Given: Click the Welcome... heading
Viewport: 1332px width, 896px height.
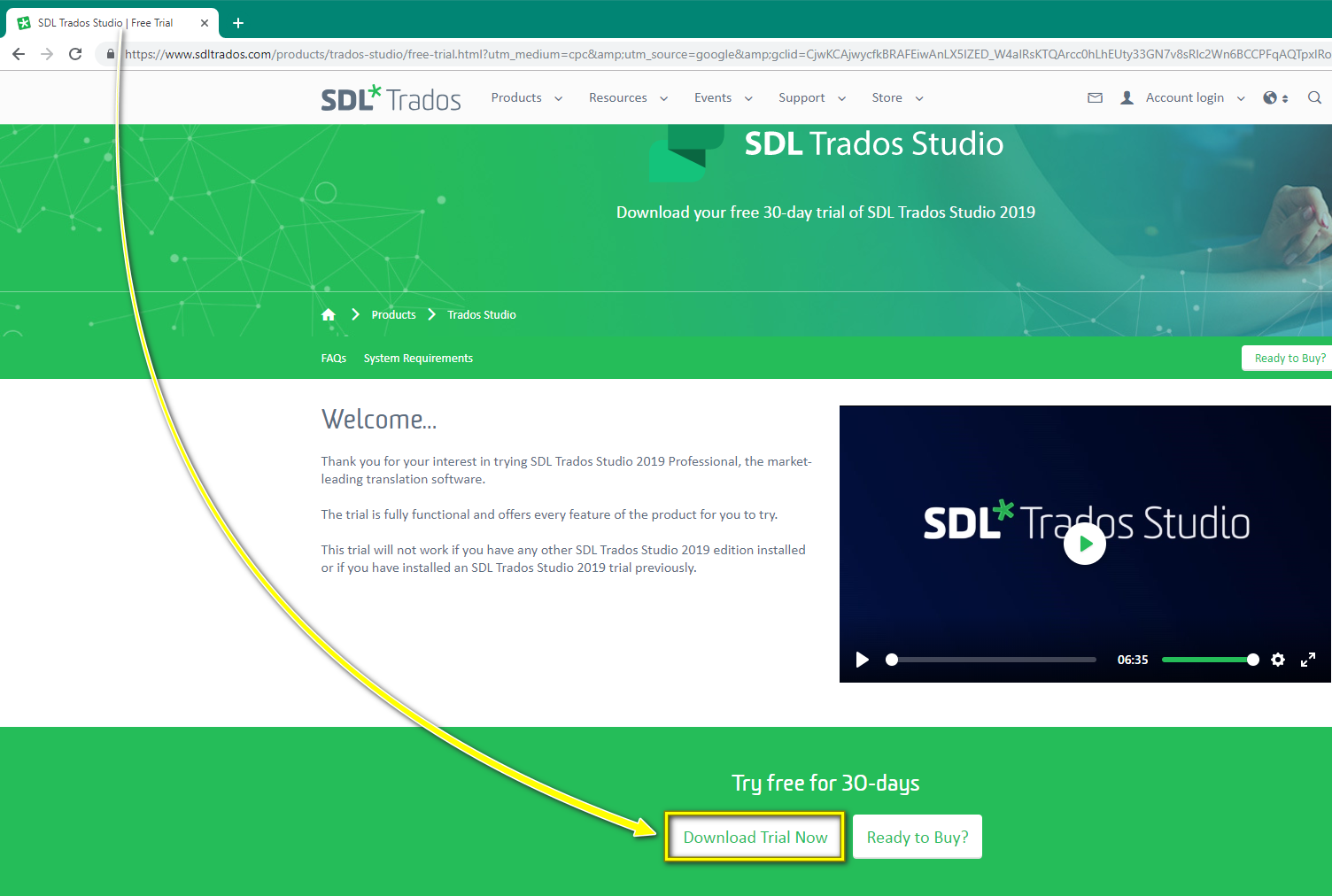Looking at the screenshot, I should pyautogui.click(x=379, y=419).
